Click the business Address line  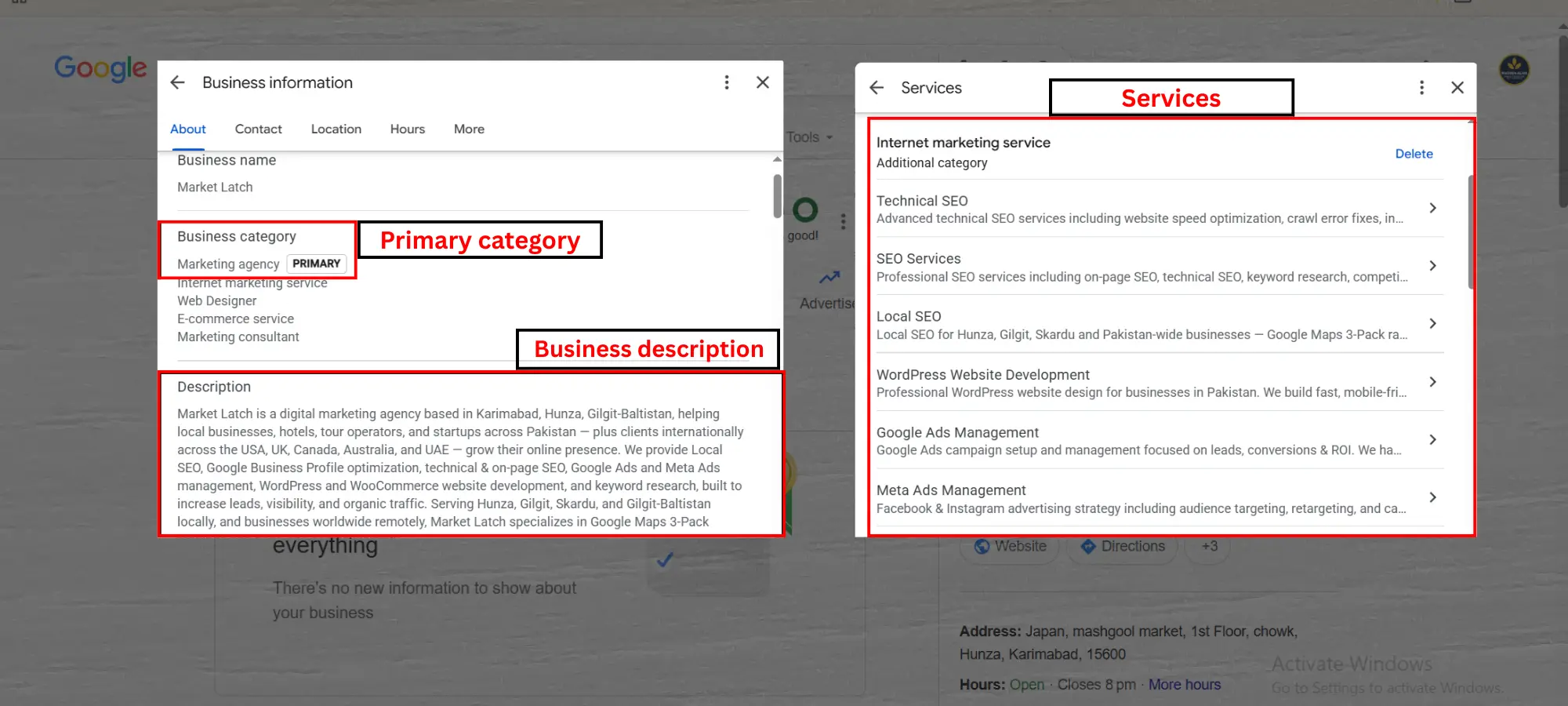(1128, 642)
